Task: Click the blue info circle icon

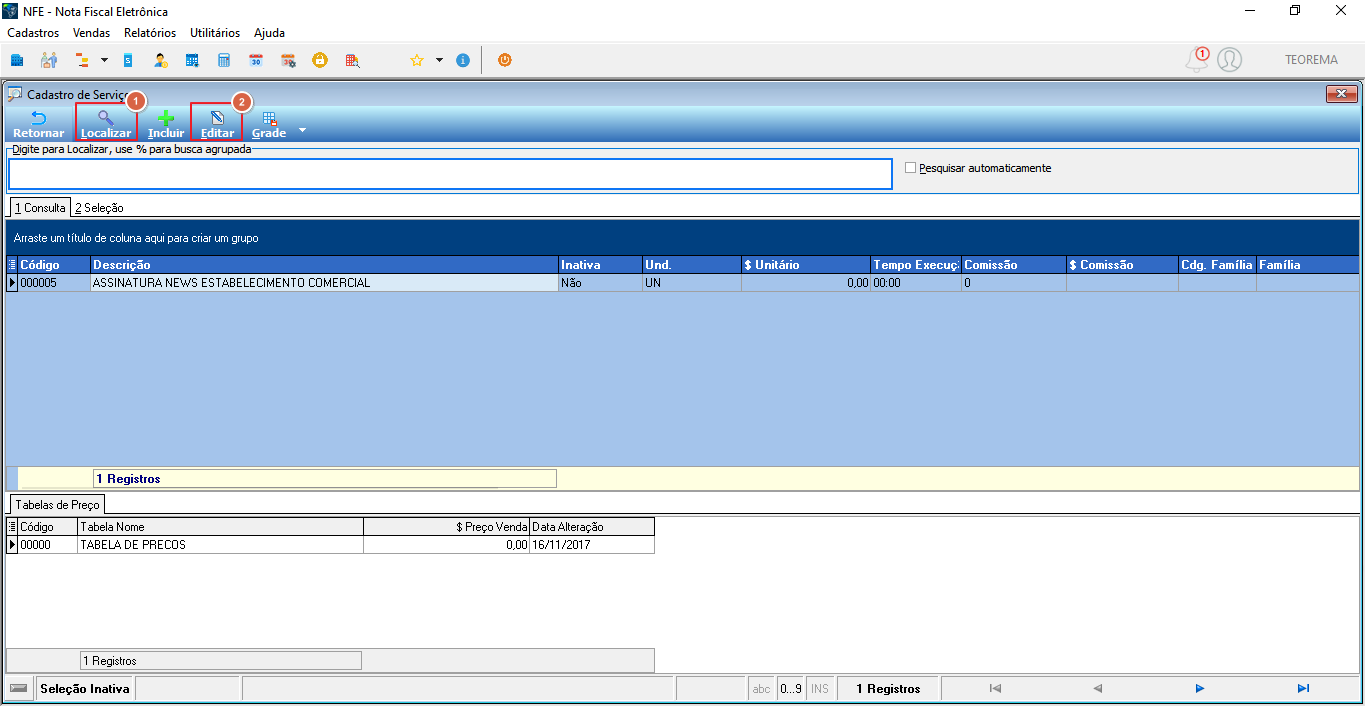Action: click(463, 60)
